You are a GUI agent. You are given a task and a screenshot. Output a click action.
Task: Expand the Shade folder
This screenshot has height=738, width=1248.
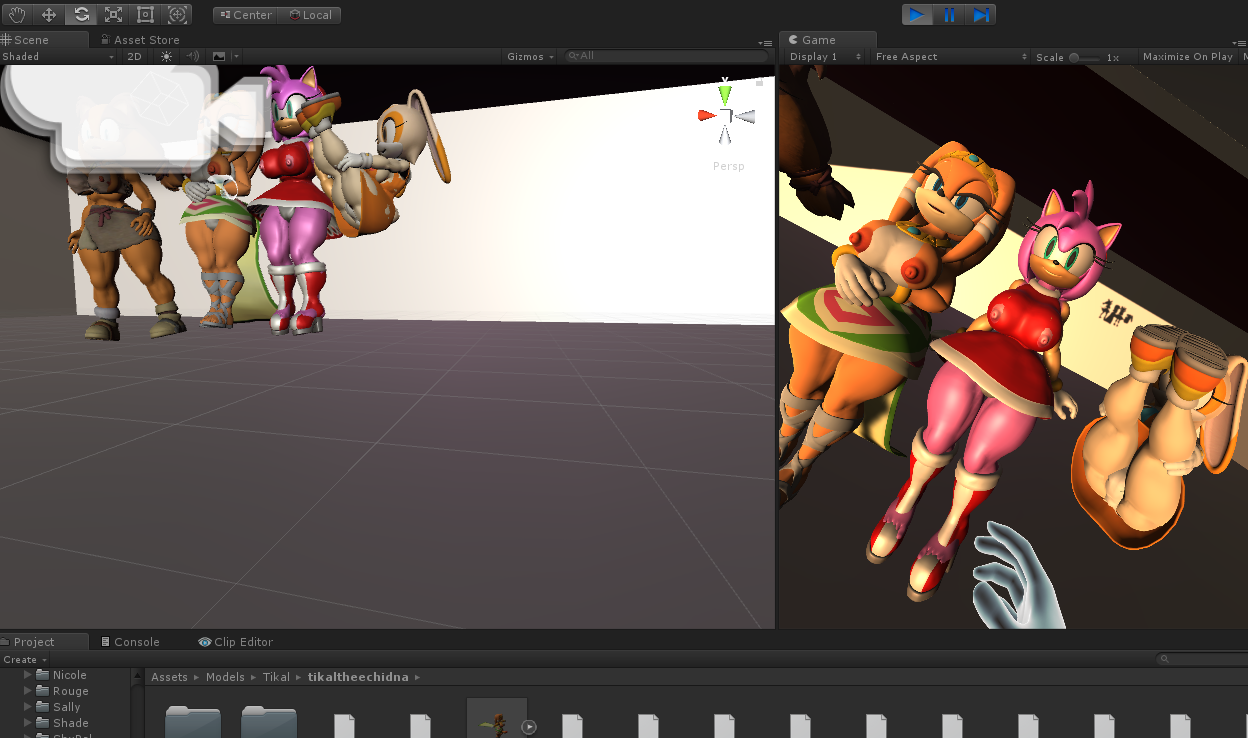point(28,723)
